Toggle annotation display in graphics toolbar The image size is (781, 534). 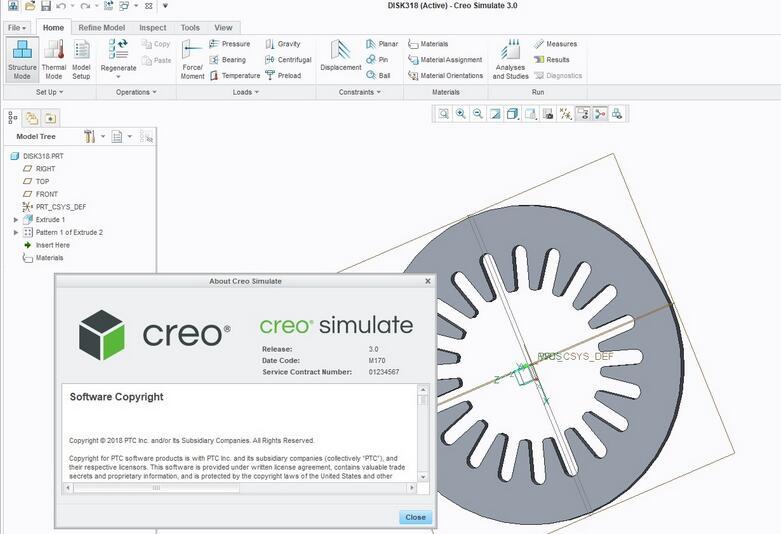click(x=583, y=114)
